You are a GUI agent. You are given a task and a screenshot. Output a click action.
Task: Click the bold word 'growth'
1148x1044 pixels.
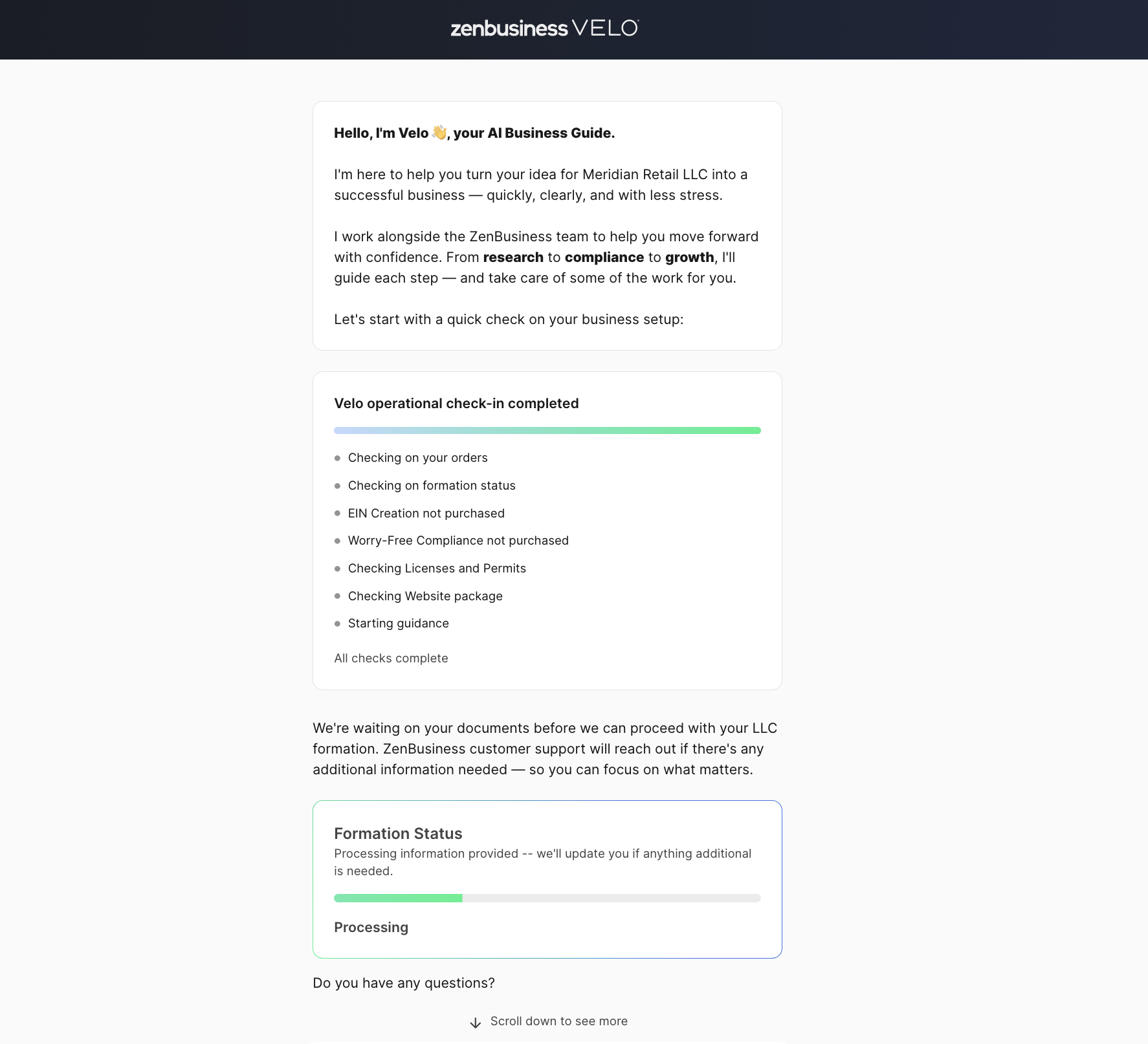click(690, 257)
